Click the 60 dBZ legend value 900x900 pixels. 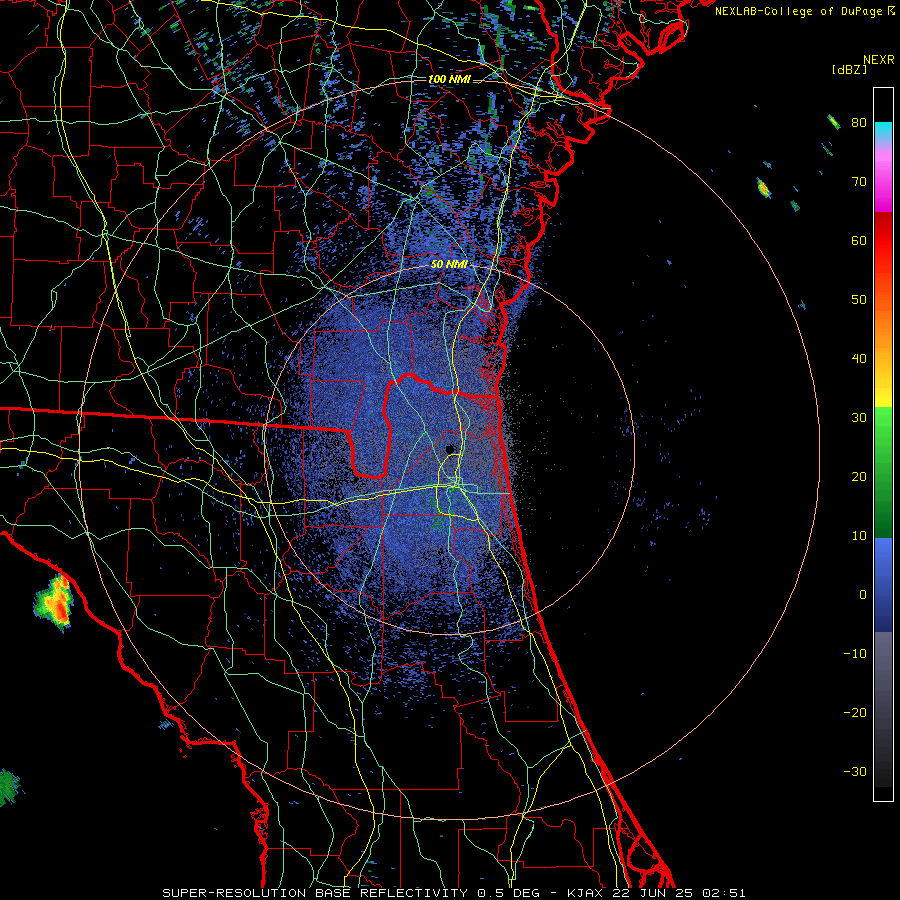coord(859,241)
